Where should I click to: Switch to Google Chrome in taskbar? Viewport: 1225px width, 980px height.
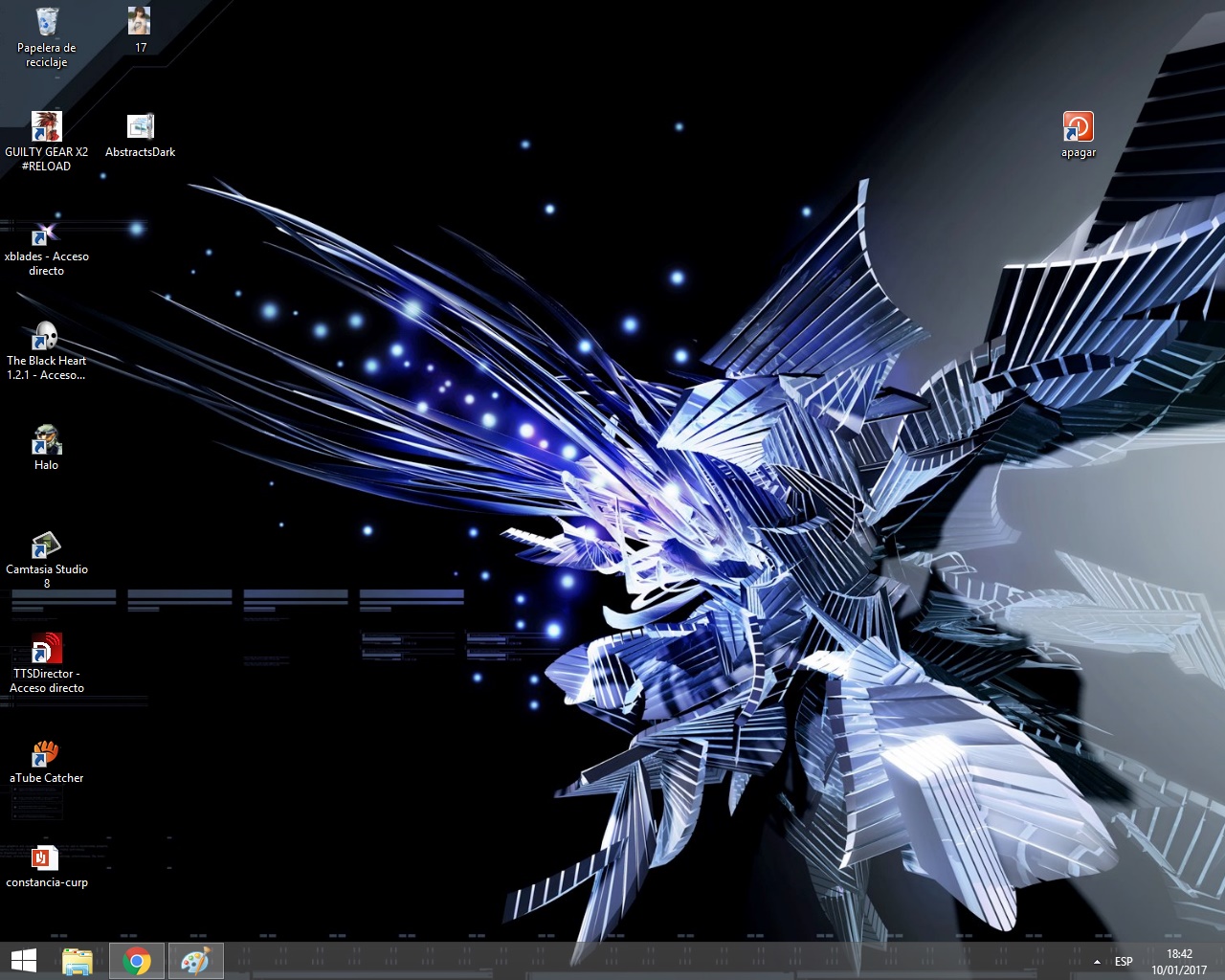click(x=137, y=961)
